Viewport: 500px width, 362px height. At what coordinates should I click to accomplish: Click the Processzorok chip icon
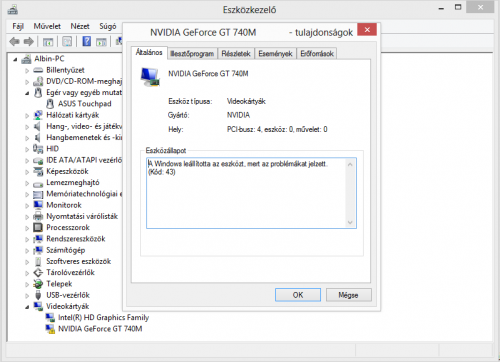click(38, 227)
